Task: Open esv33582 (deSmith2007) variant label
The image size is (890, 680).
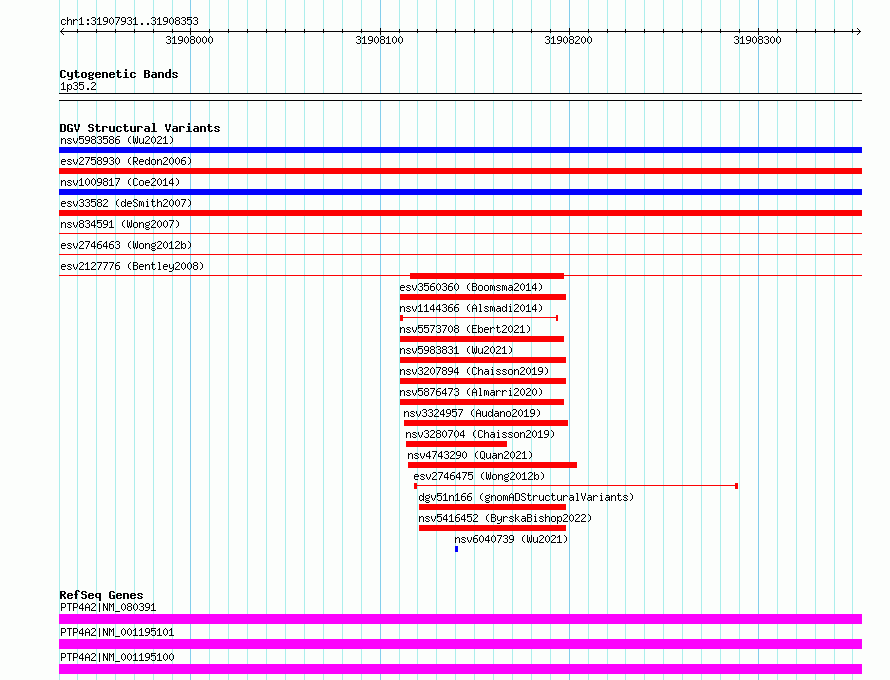Action: click(x=126, y=203)
